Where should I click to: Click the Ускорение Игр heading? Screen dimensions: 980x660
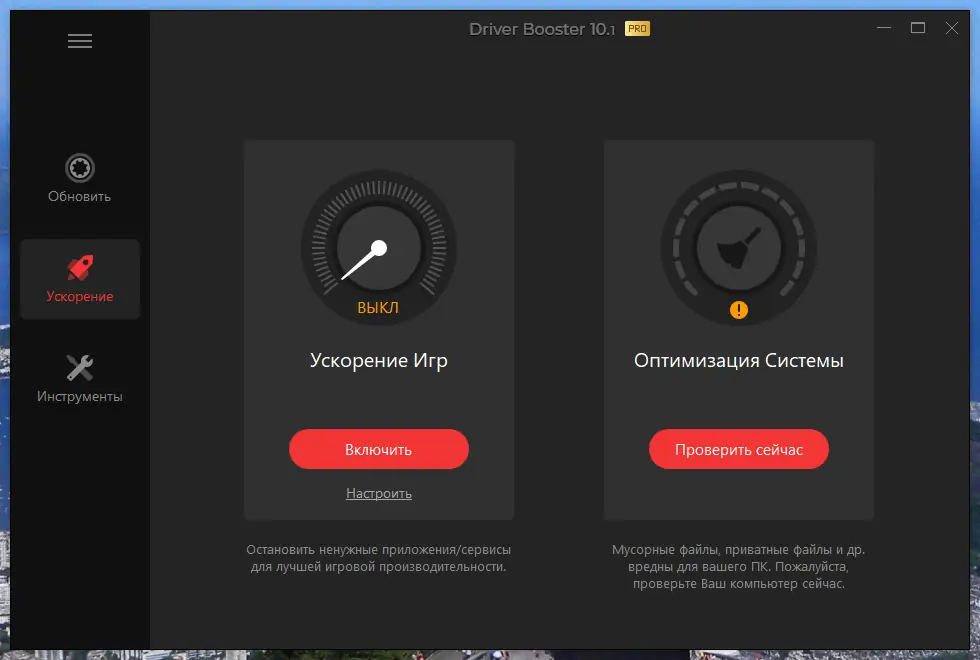pyautogui.click(x=379, y=361)
